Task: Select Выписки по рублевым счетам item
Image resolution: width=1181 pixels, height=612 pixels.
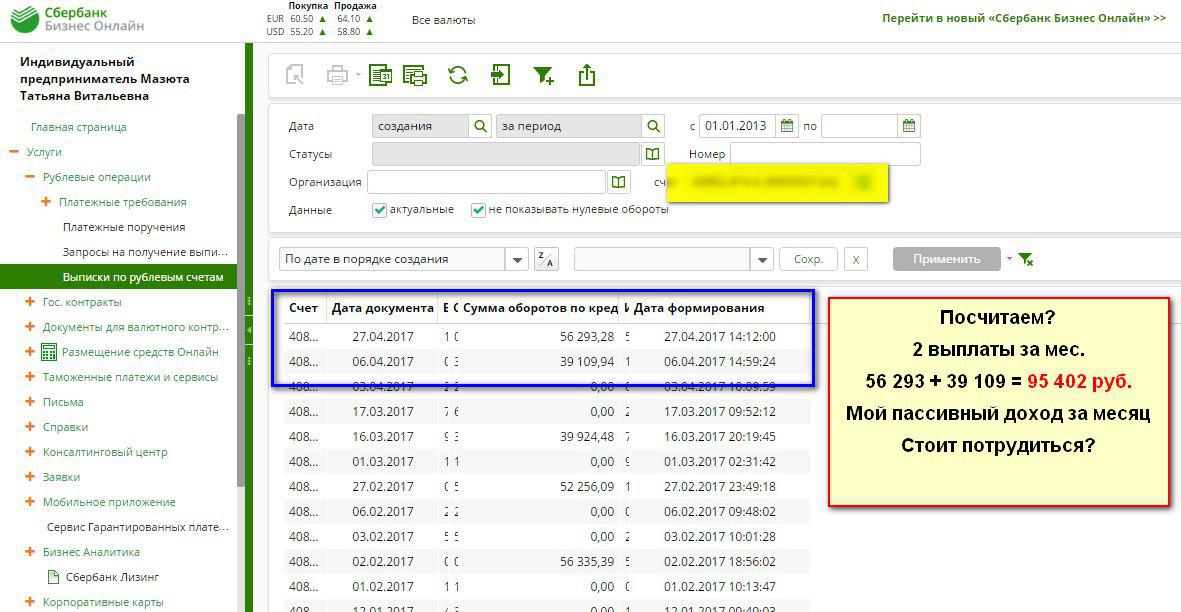Action: 118,277
